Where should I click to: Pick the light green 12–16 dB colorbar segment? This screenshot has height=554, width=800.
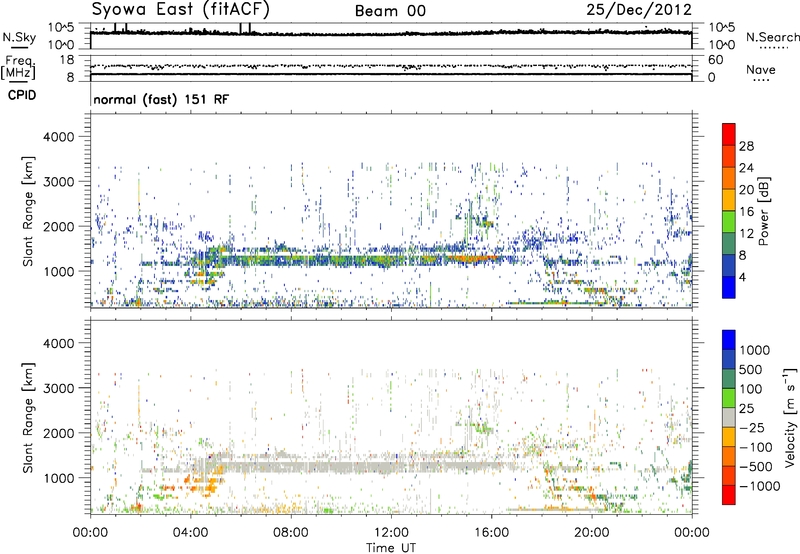tap(729, 222)
